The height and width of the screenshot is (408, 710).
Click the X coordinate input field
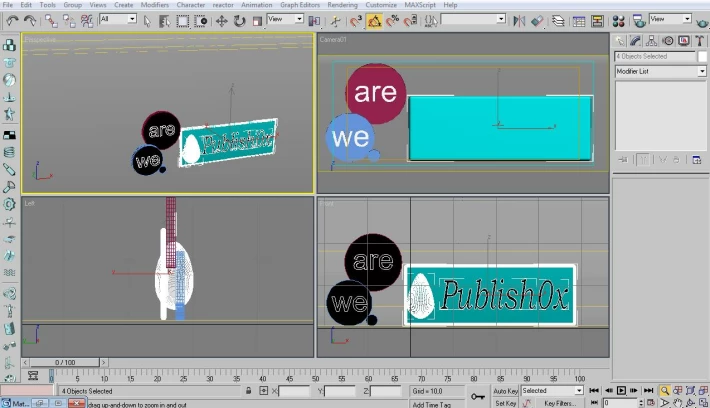tap(294, 391)
